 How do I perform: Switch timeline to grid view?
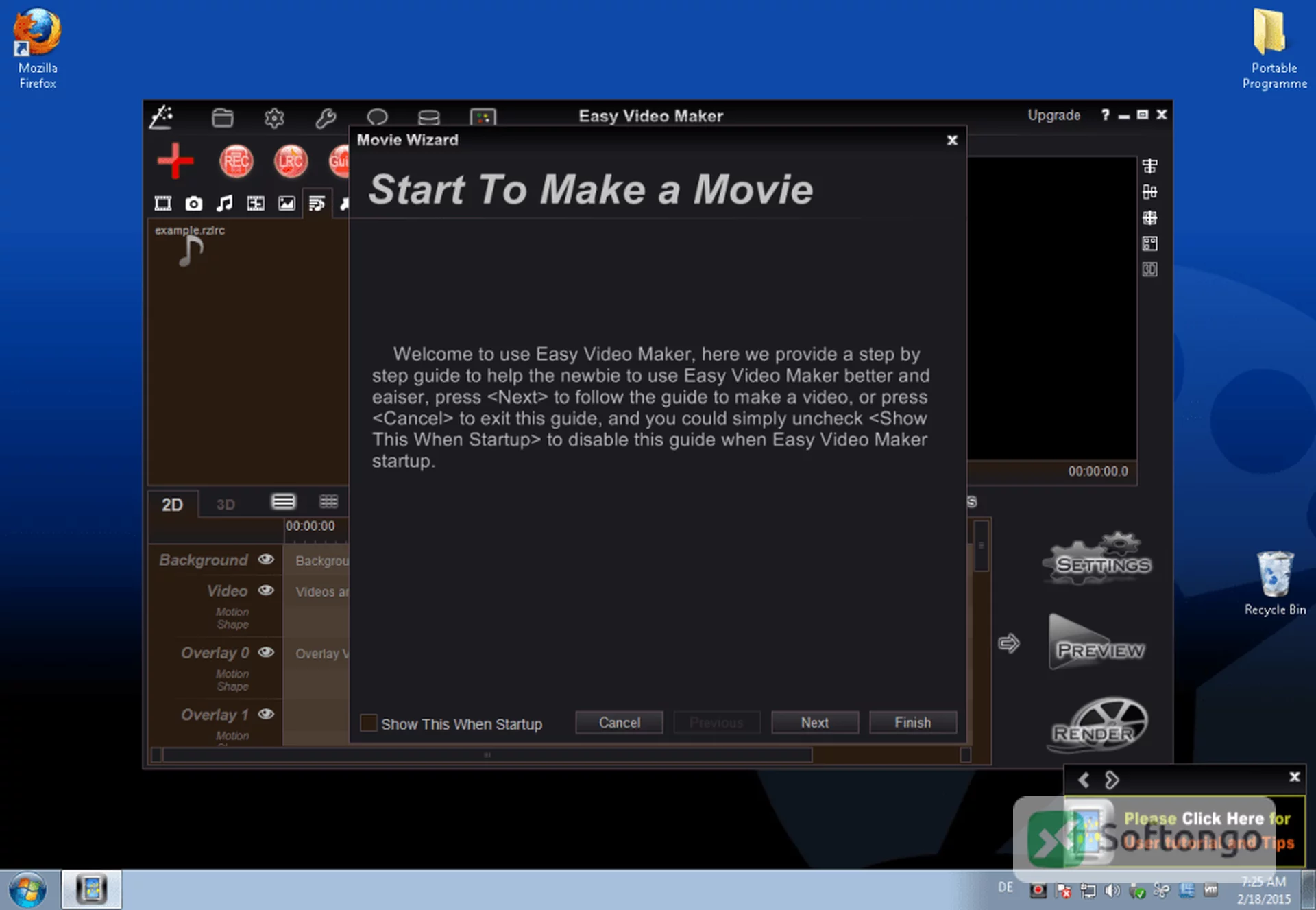(x=329, y=502)
